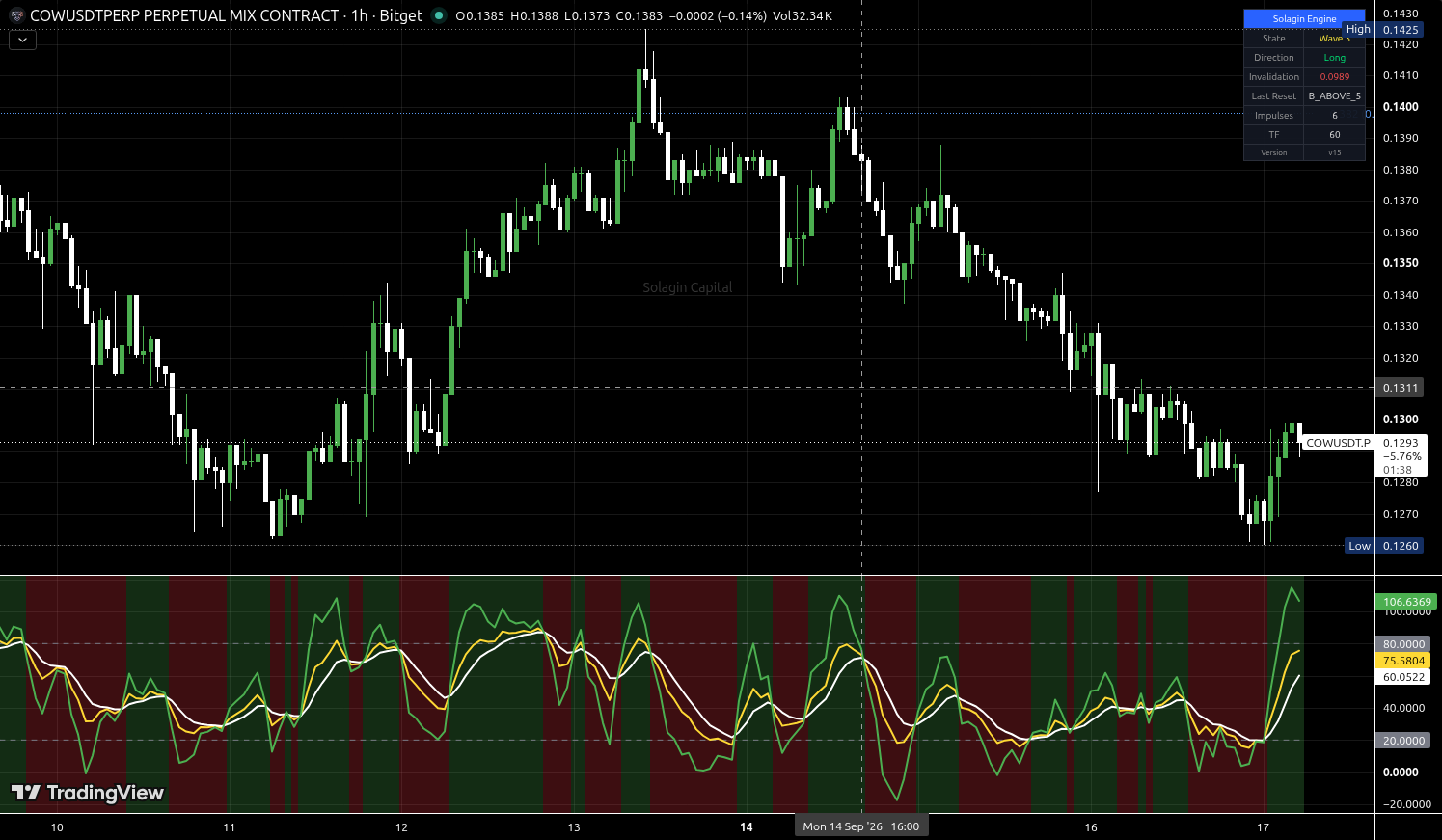Click the 0.1293 last price tag
The width and height of the screenshot is (1442, 840).
point(1401,444)
